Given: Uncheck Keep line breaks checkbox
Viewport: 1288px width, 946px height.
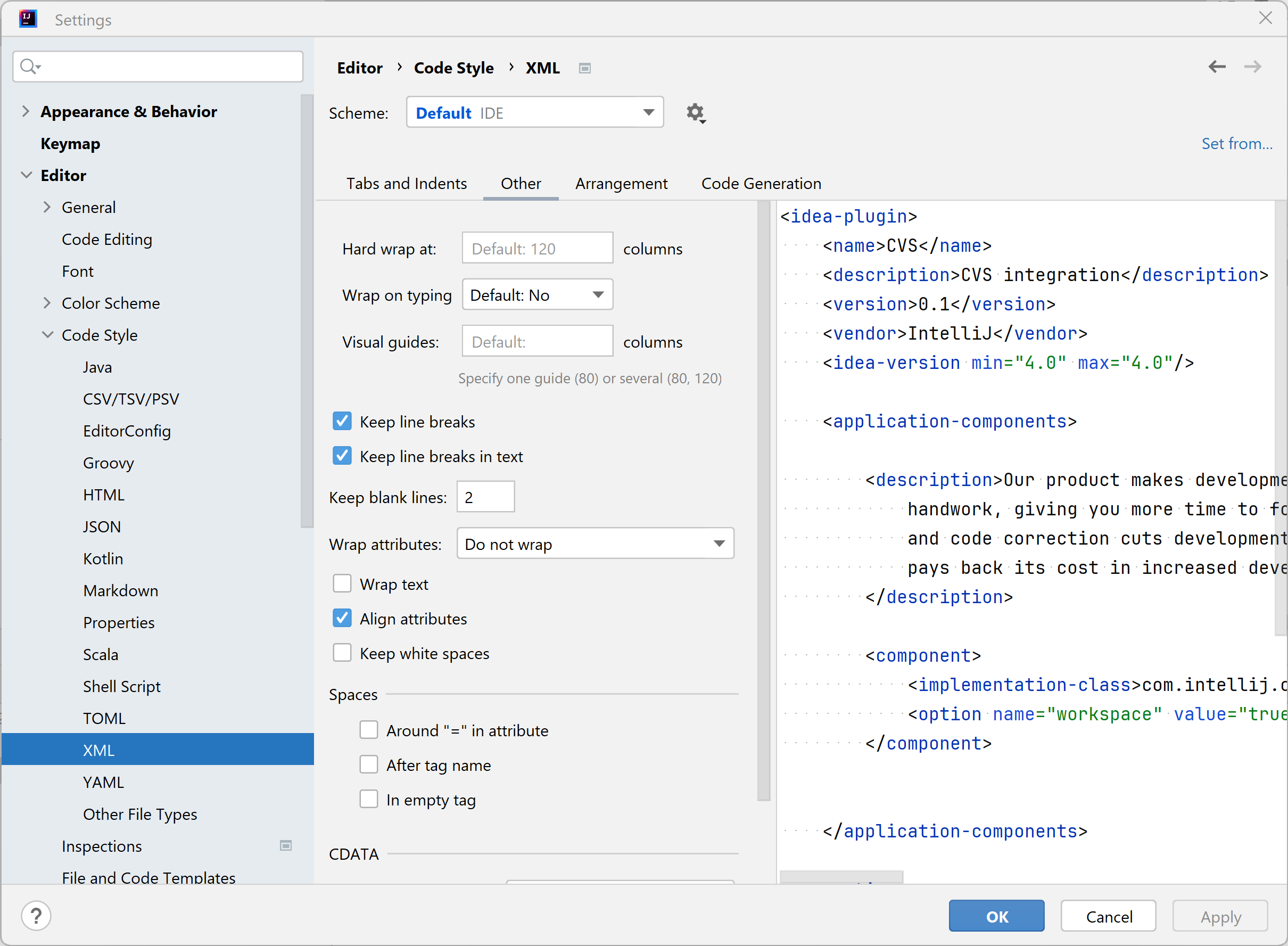Looking at the screenshot, I should tap(342, 422).
